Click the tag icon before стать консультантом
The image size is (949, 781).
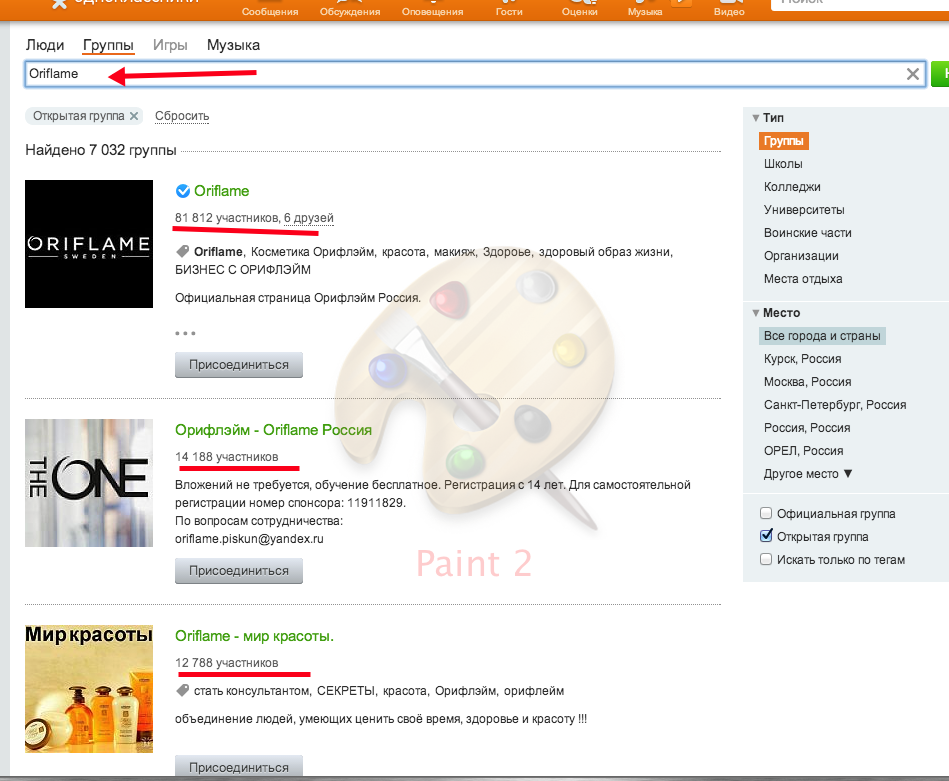tap(182, 690)
